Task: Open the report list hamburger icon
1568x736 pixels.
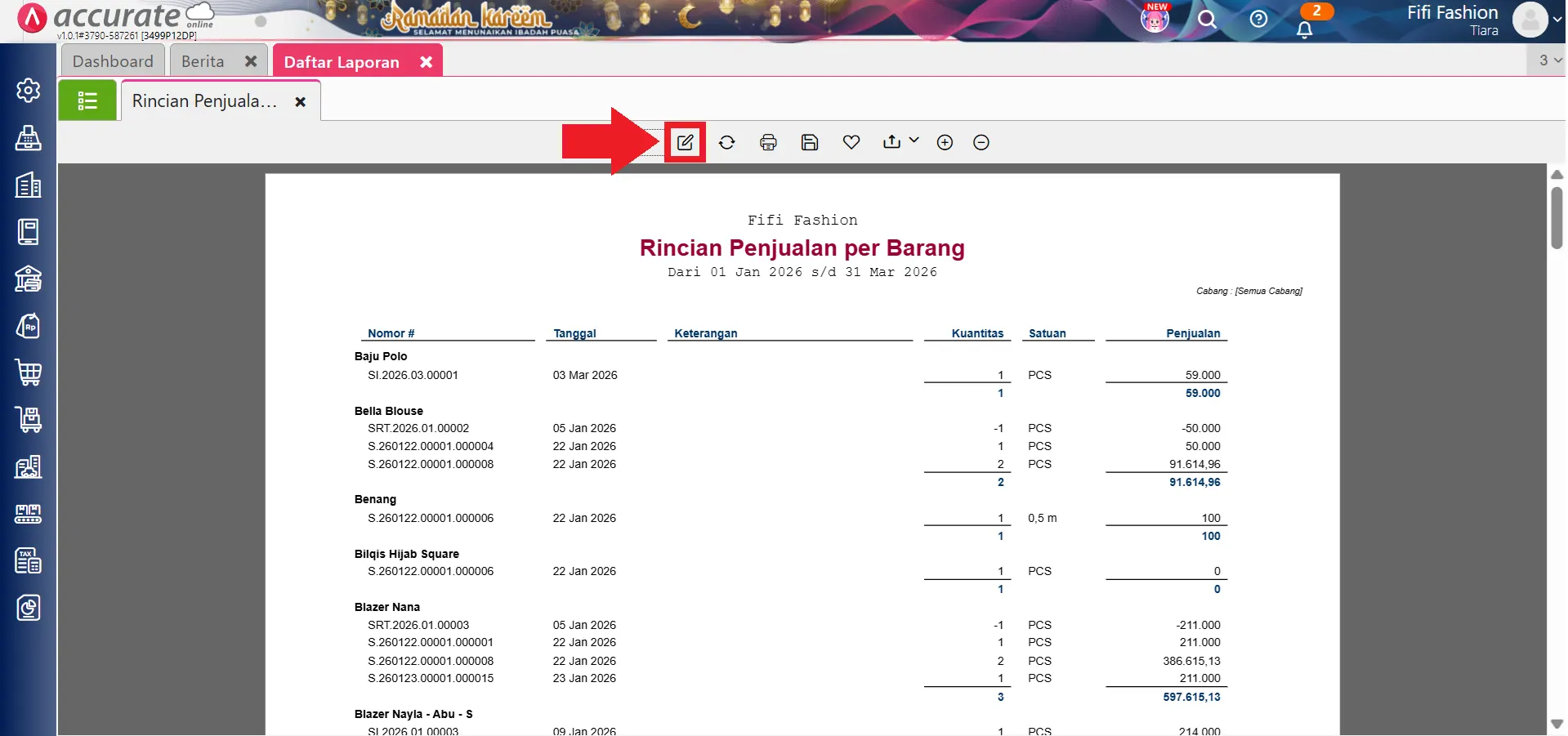Action: (x=87, y=100)
